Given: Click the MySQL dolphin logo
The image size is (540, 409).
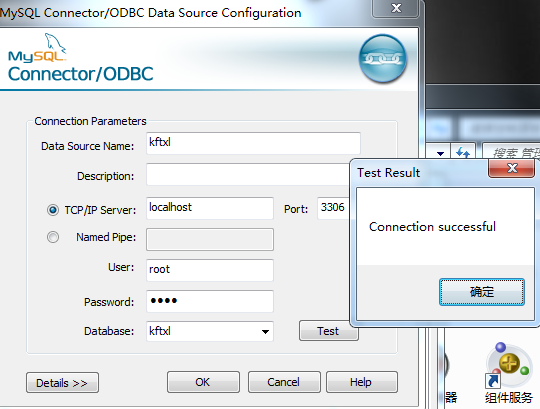Looking at the screenshot, I should point(38,48).
